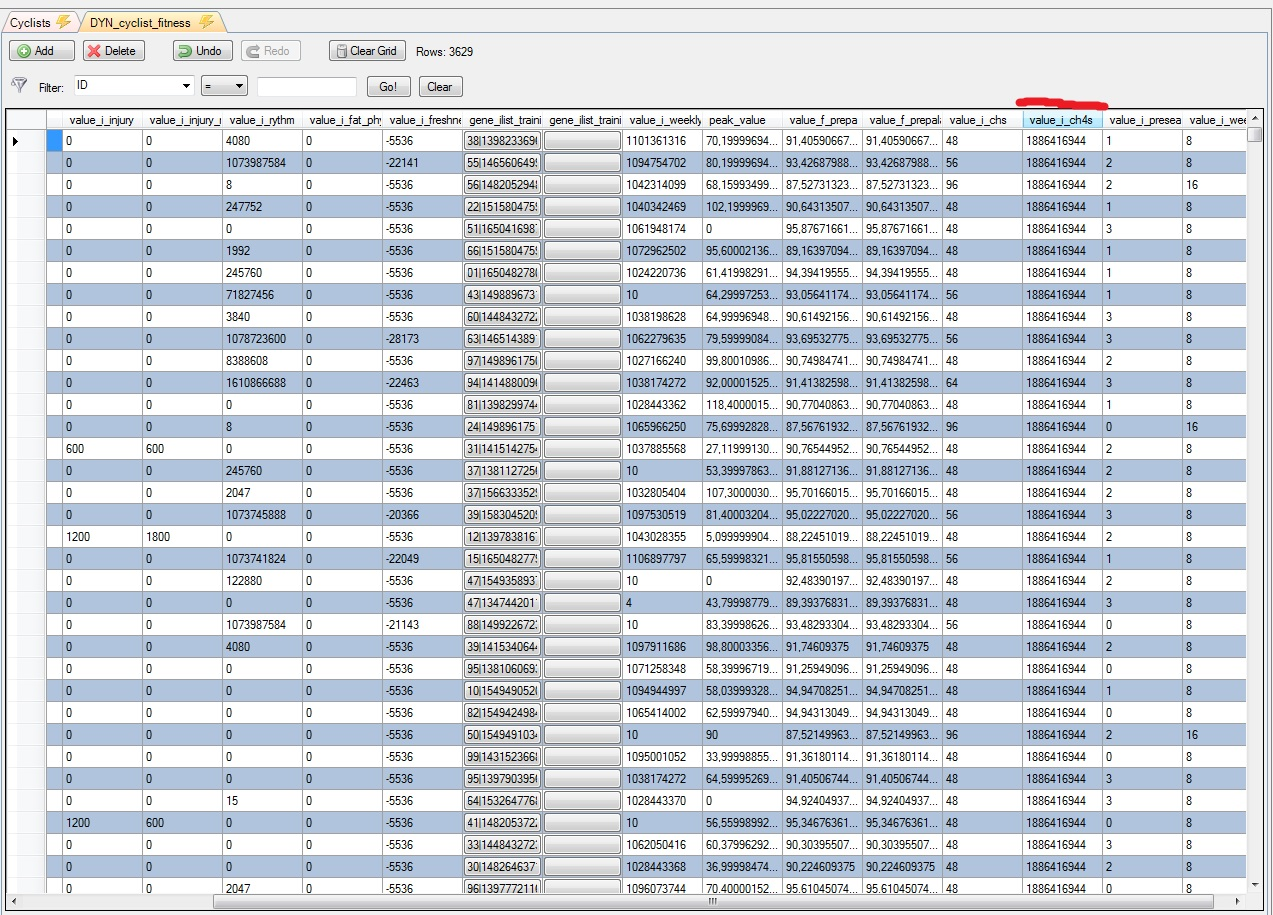Viewport: 1273px width, 915px height.
Task: Click the value_i_rythm column header
Action: click(262, 120)
